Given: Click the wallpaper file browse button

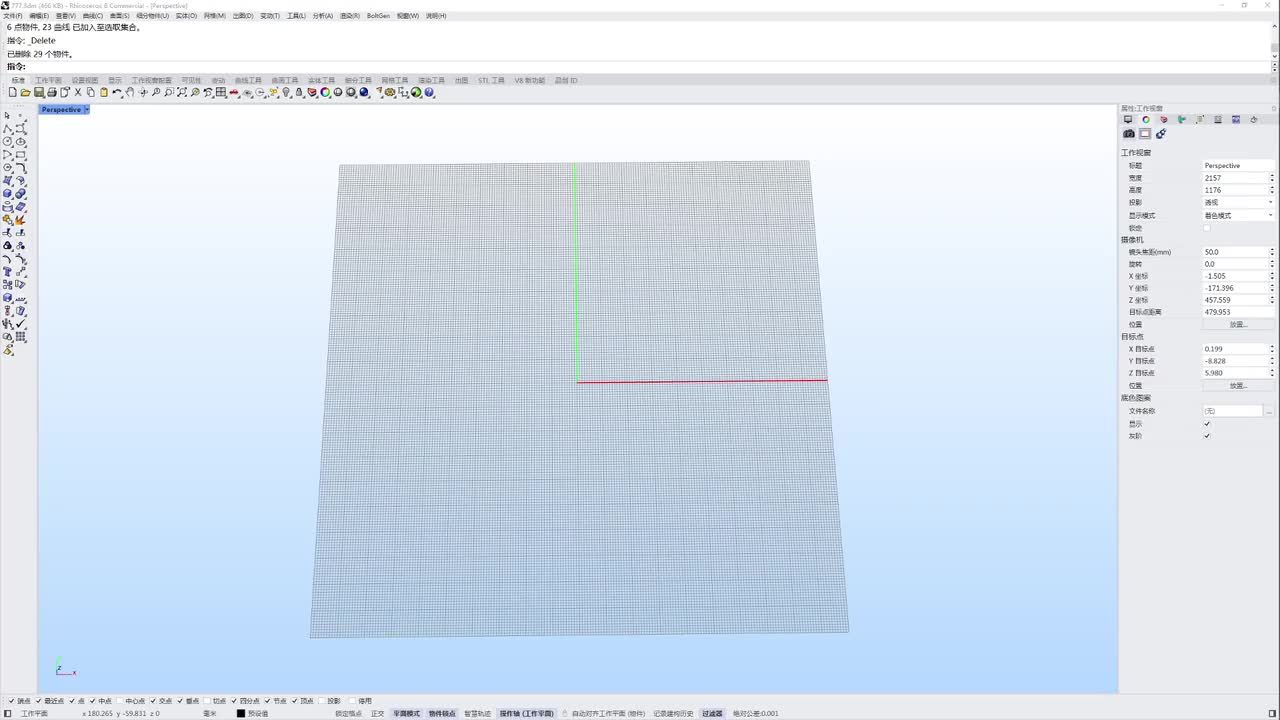Looking at the screenshot, I should coord(1270,411).
